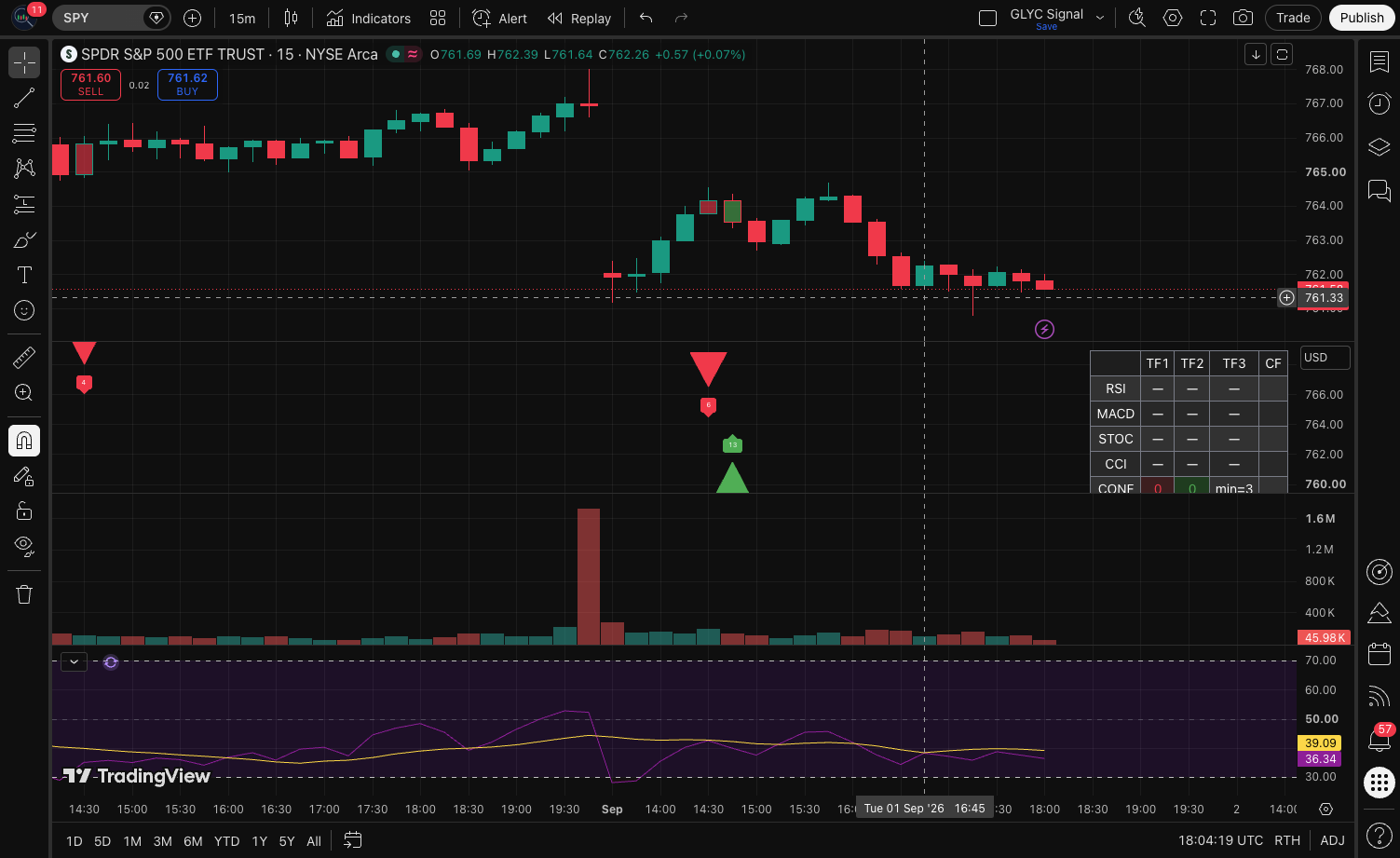Select the XABCD patterns tool
The height and width of the screenshot is (858, 1400).
pos(24,169)
